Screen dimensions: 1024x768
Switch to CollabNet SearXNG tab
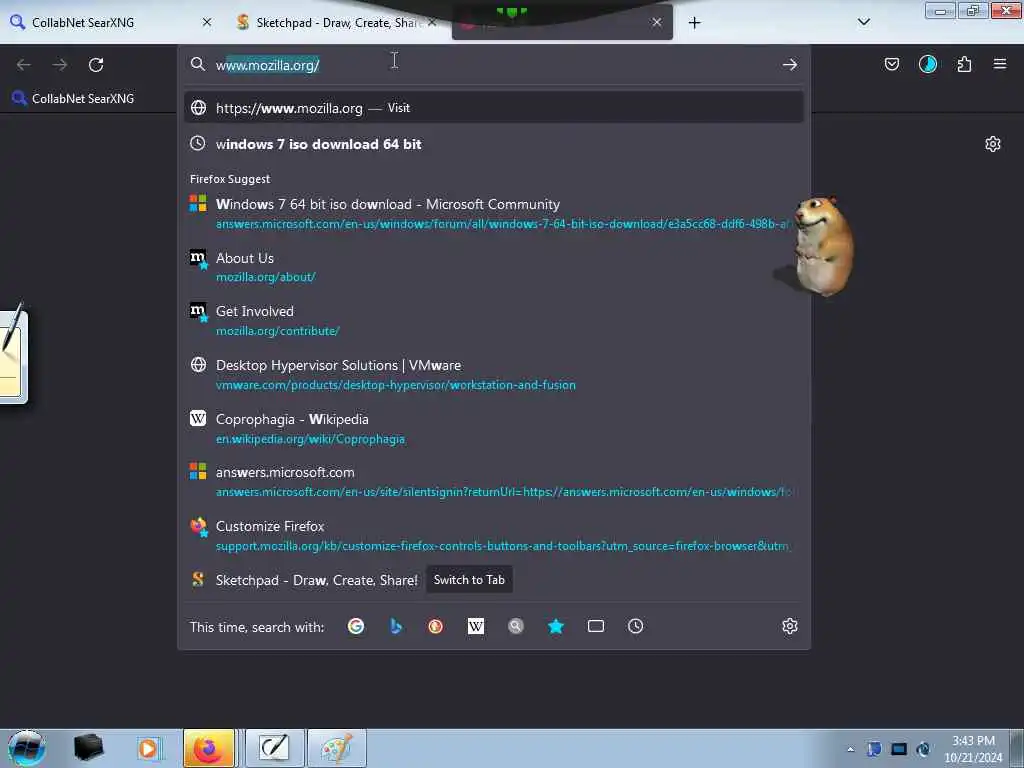pos(111,22)
